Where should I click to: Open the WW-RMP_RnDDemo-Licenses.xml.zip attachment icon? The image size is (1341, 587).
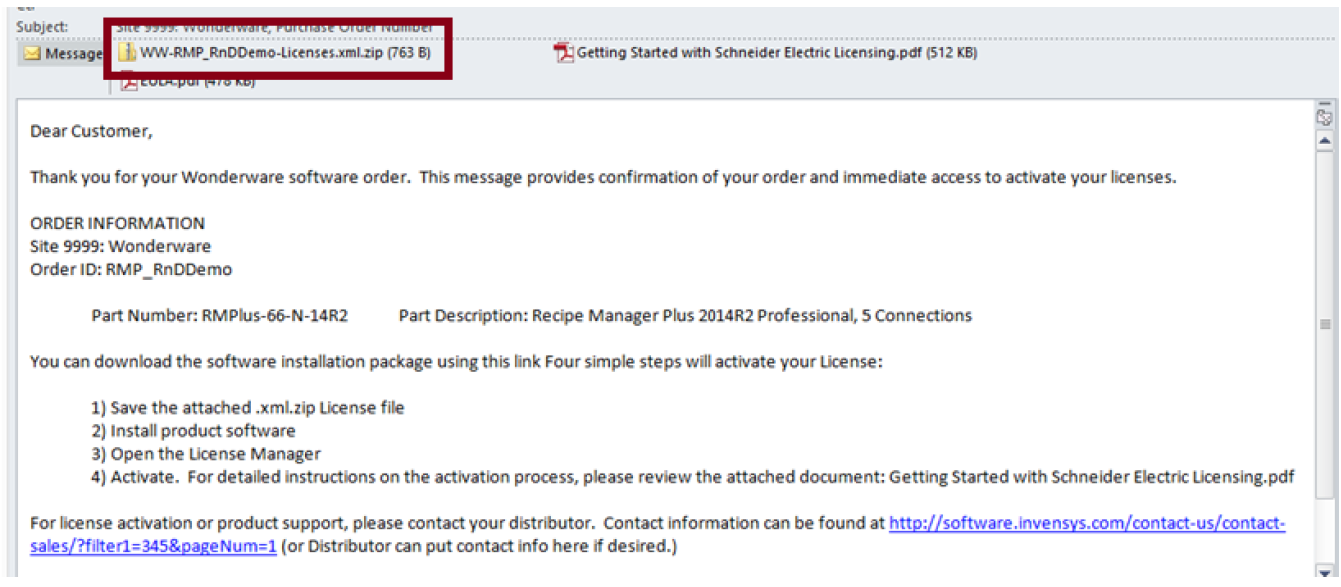(127, 53)
